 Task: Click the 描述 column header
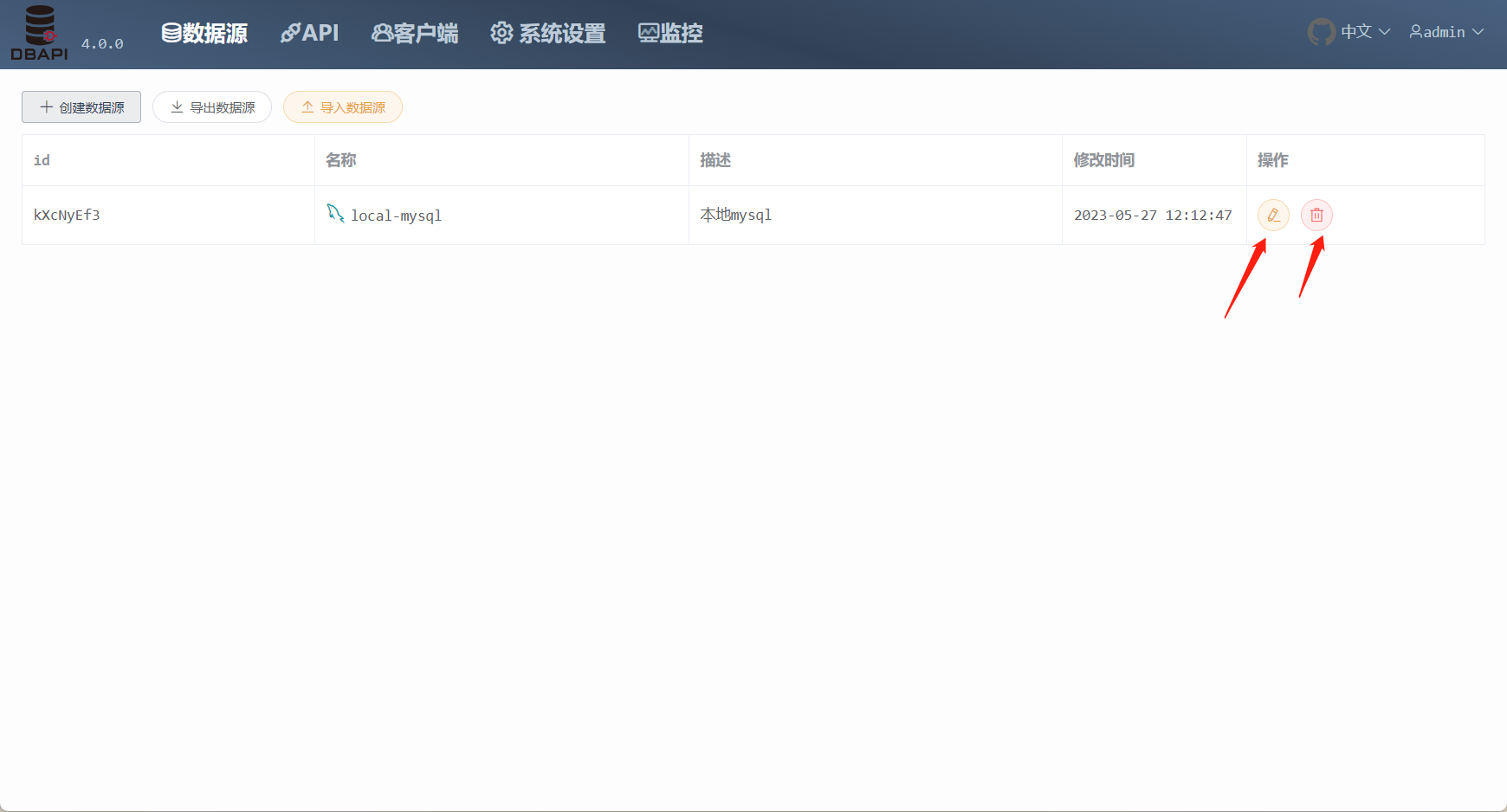[876, 160]
